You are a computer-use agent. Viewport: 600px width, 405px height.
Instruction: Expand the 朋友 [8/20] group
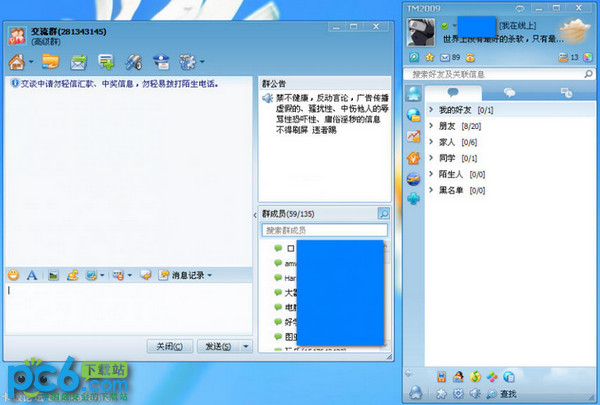(x=510, y=126)
